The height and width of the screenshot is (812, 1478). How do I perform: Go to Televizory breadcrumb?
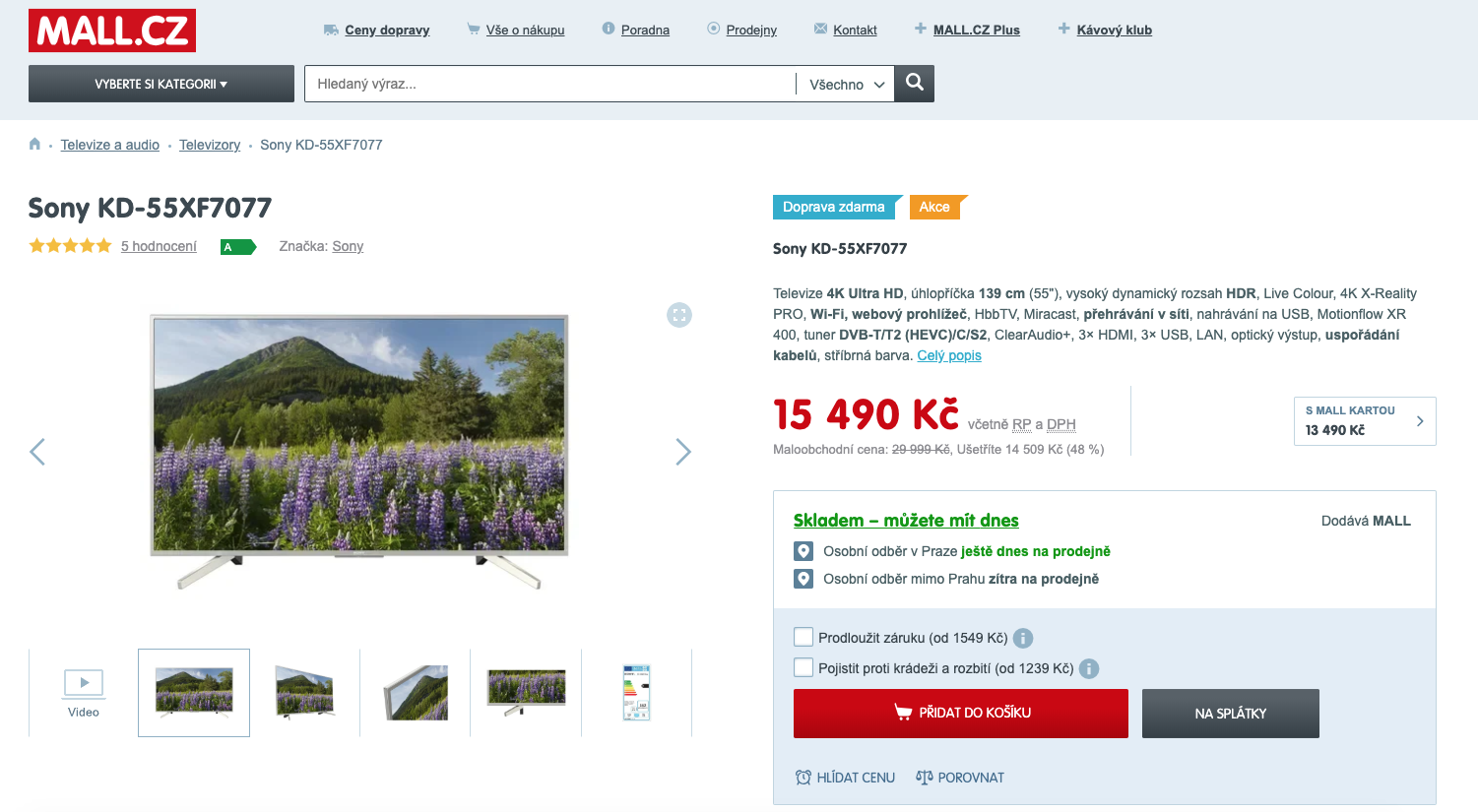tap(210, 145)
